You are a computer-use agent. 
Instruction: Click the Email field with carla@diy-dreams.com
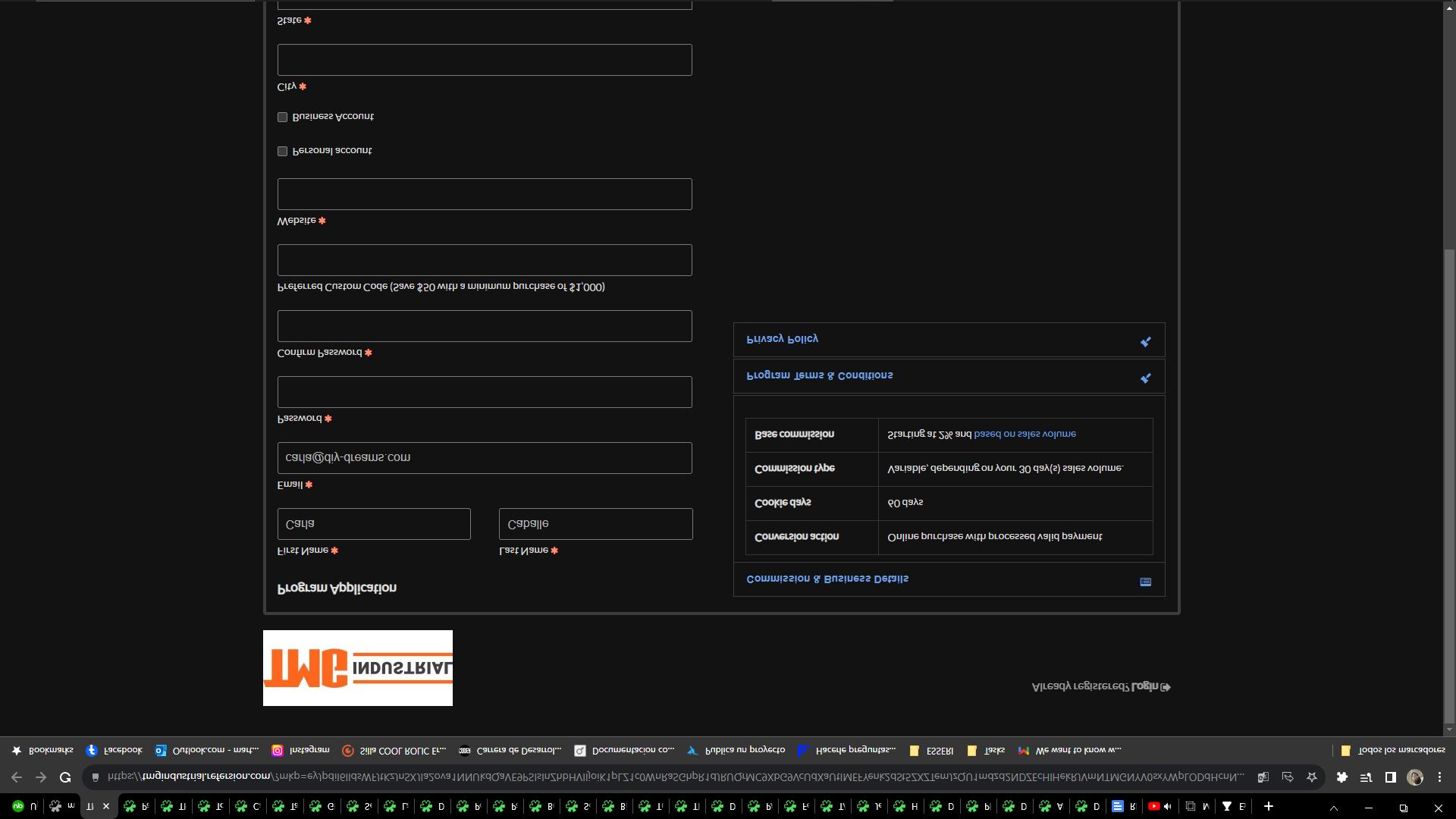(485, 458)
